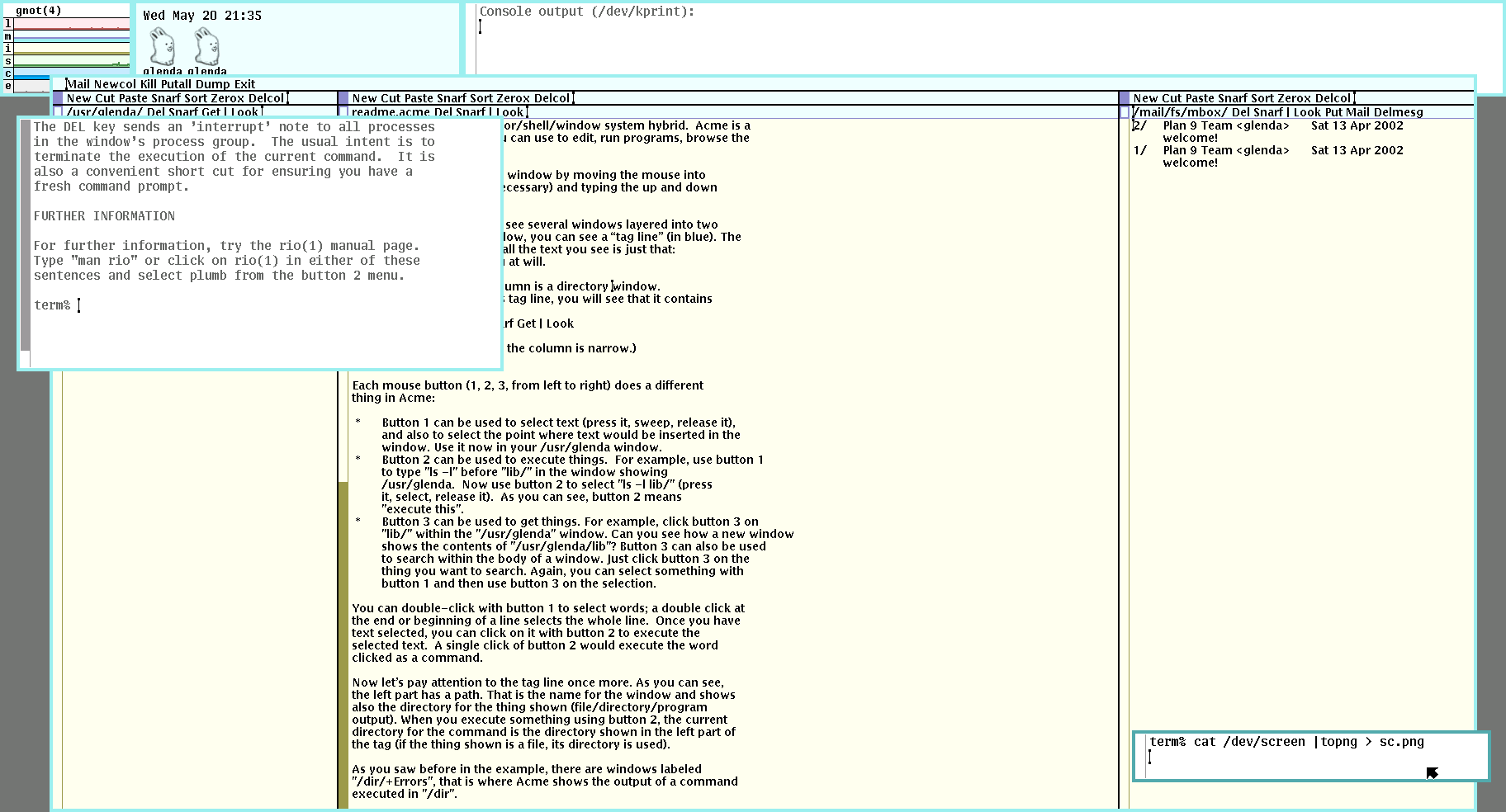1506x812 pixels.
Task: Click the purple layout box of the /mail/fs/mbox/ column
Action: tap(1125, 98)
